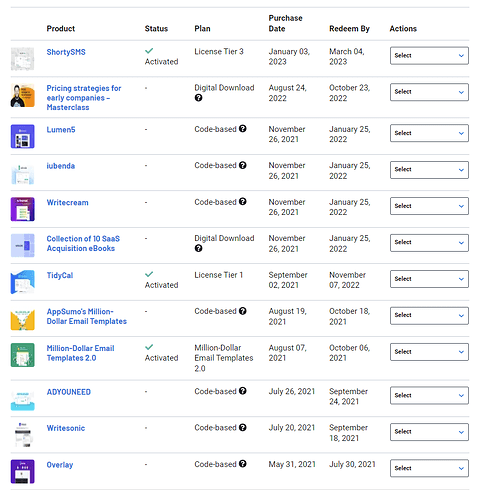Open Million-Dollar Email Templates 2.0 link
This screenshot has width=488, height=500.
(80, 353)
